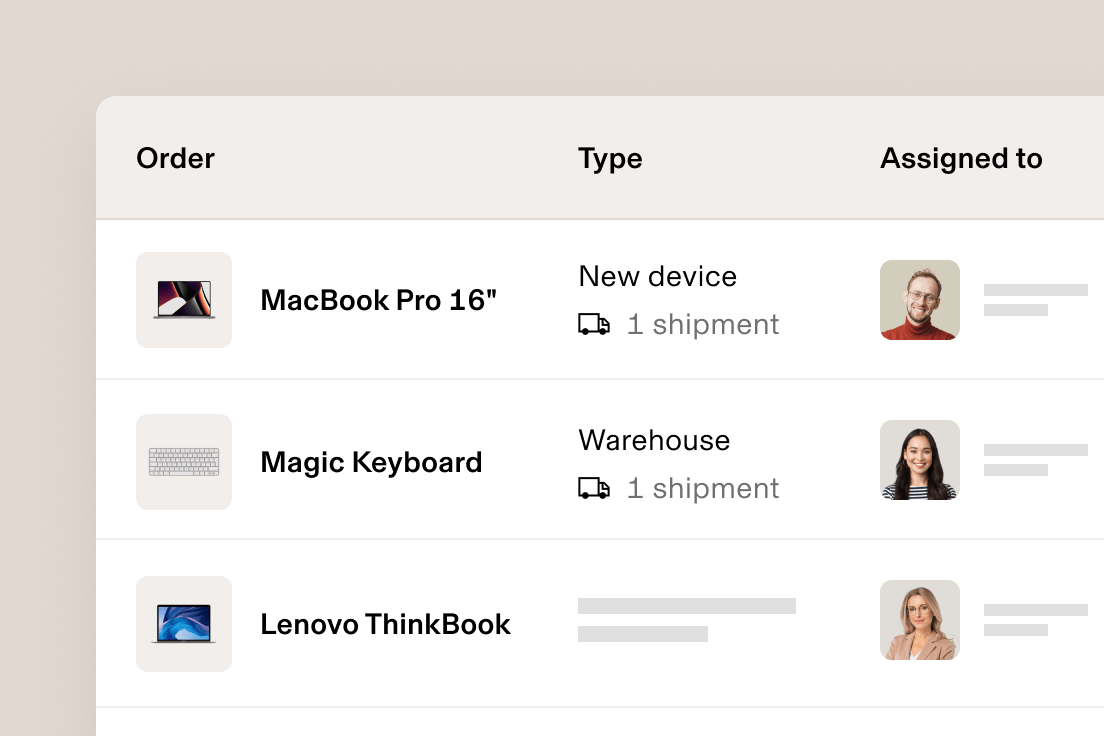Screen dimensions: 1104x736
Task: Select the MacBook Pro 16" product thumbnail
Action: coord(184,300)
